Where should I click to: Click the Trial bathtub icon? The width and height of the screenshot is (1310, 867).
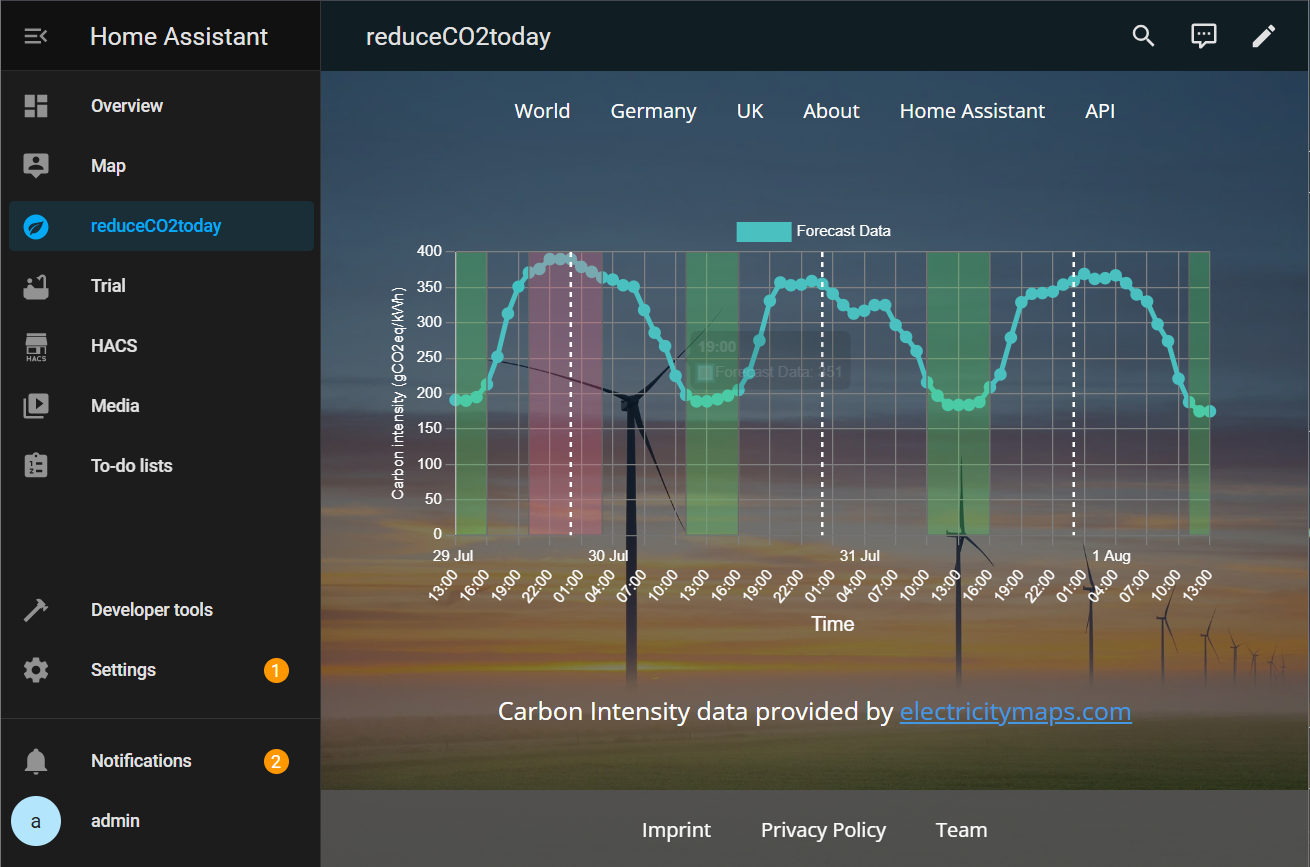point(36,286)
